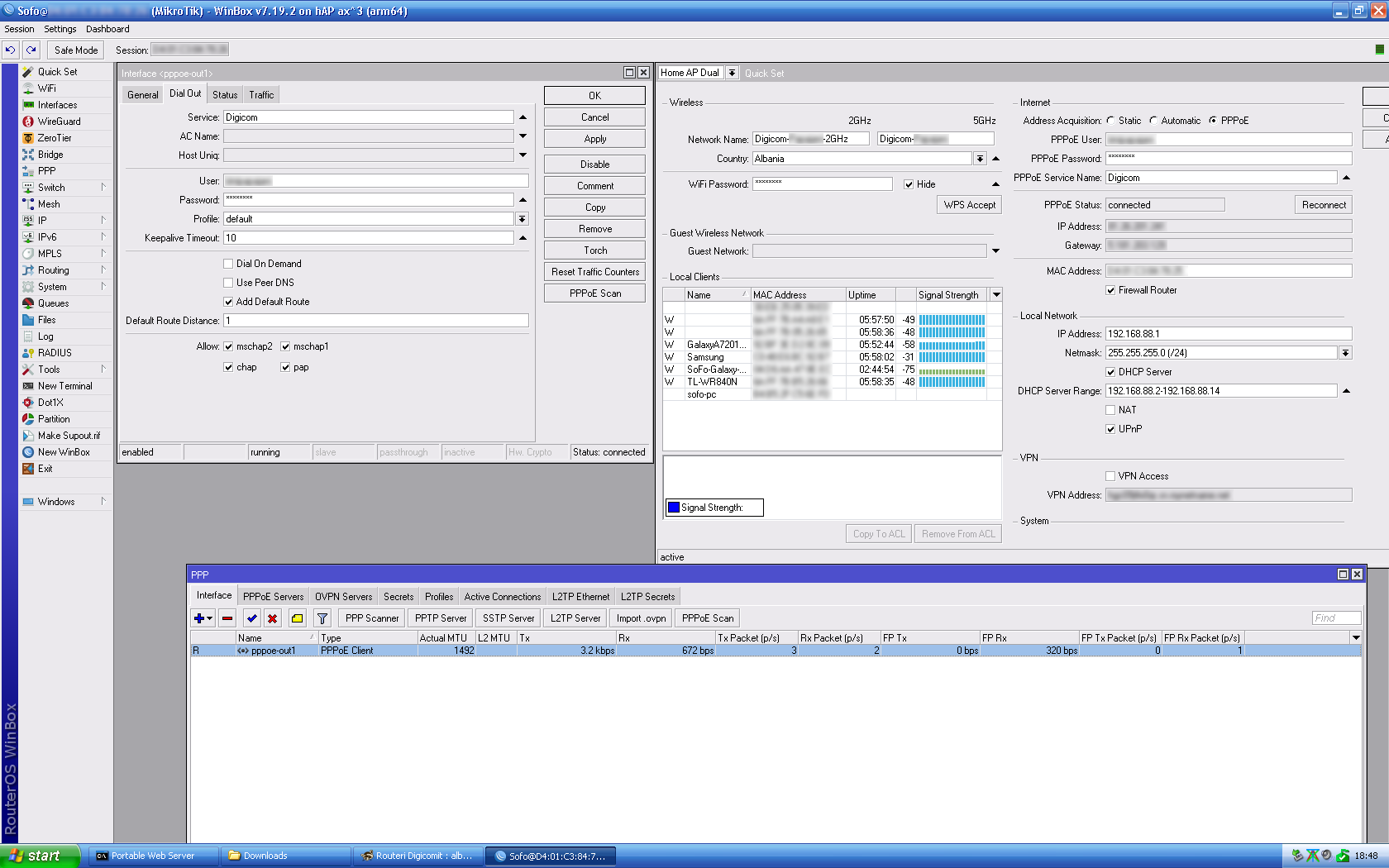
Task: Enable the NAT checkbox
Action: pos(1110,410)
